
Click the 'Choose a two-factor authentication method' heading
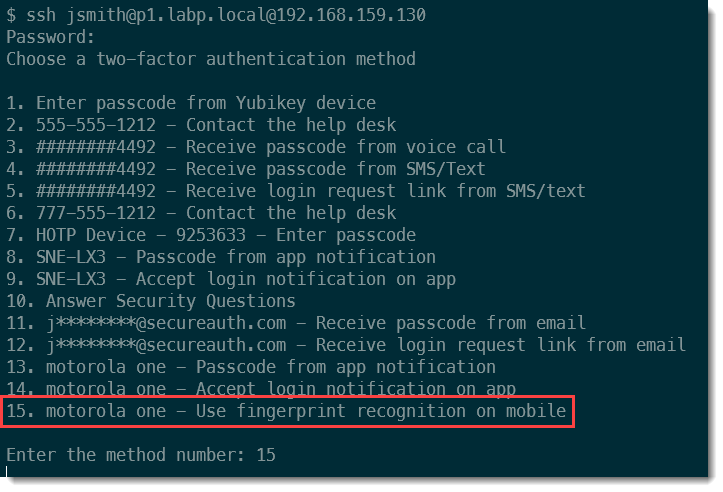click(x=211, y=59)
